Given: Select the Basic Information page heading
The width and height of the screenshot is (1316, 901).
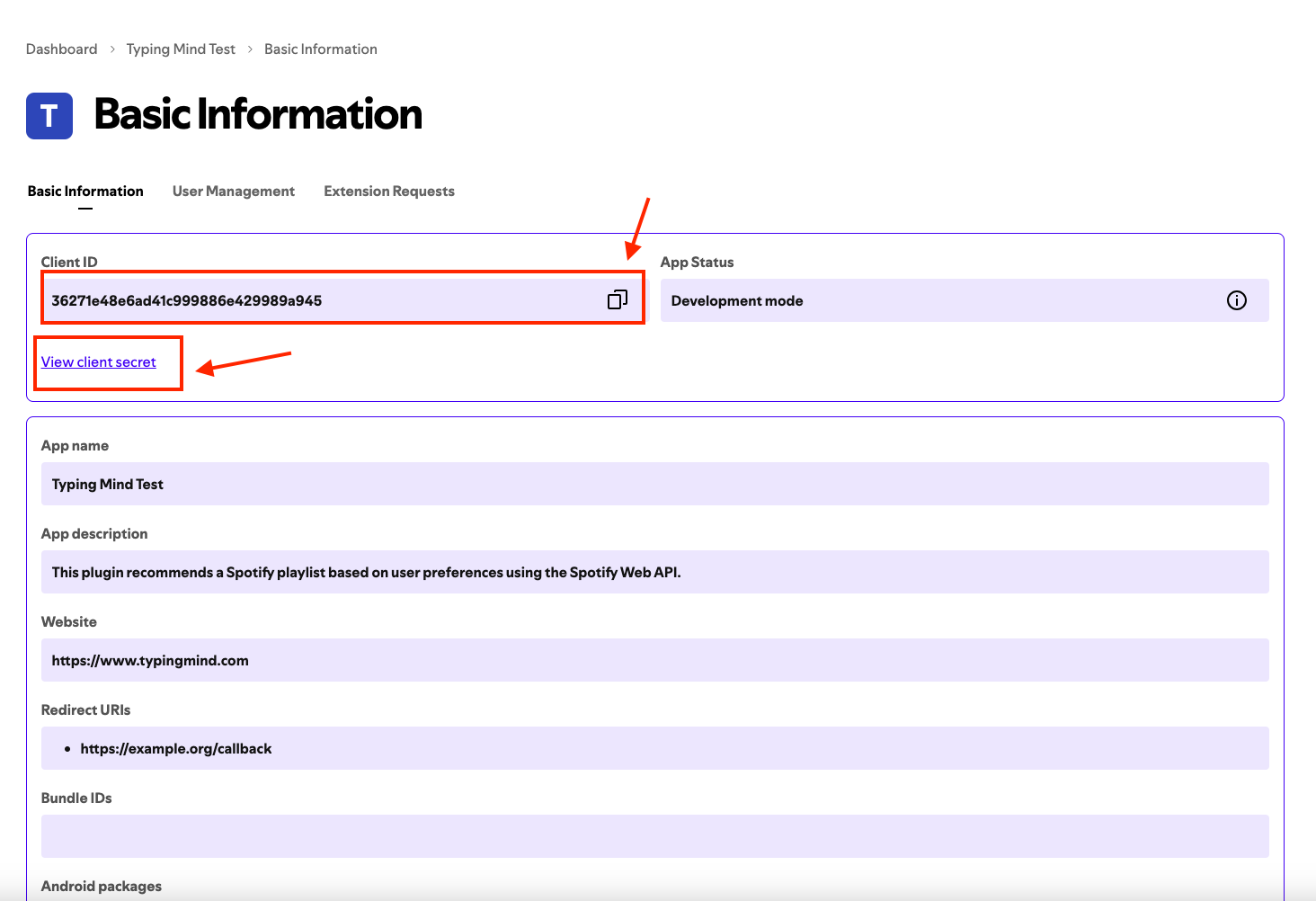Looking at the screenshot, I should [258, 115].
